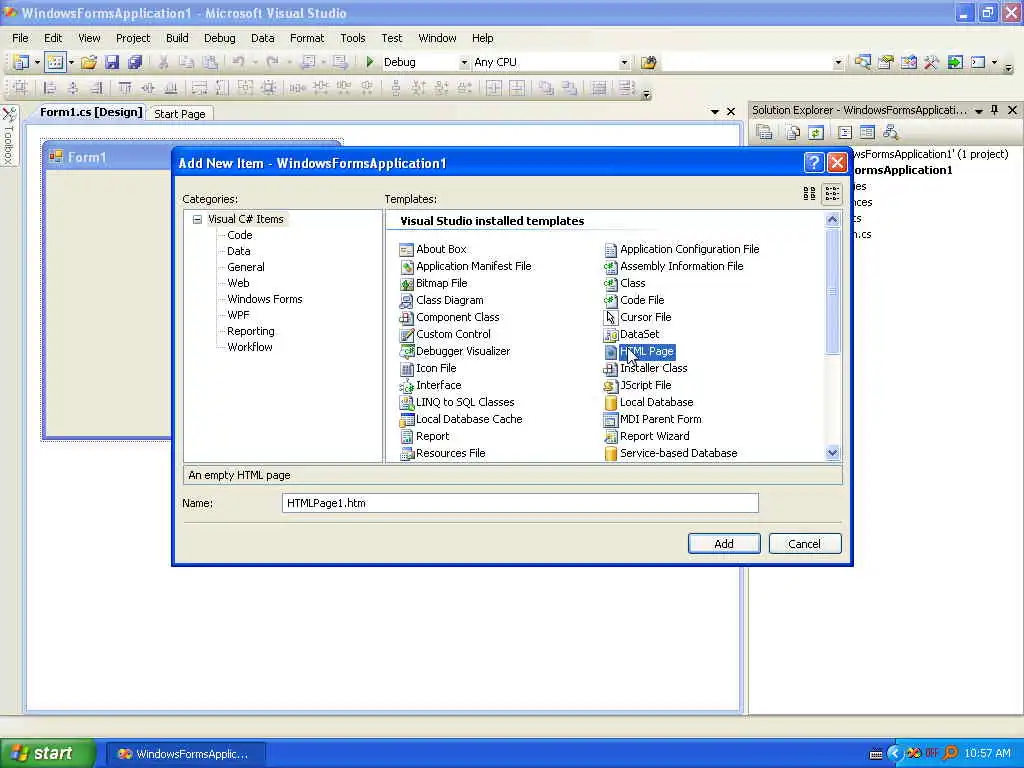Viewport: 1024px width, 768px height.
Task: Click the dialog Help question mark button
Action: 813,163
